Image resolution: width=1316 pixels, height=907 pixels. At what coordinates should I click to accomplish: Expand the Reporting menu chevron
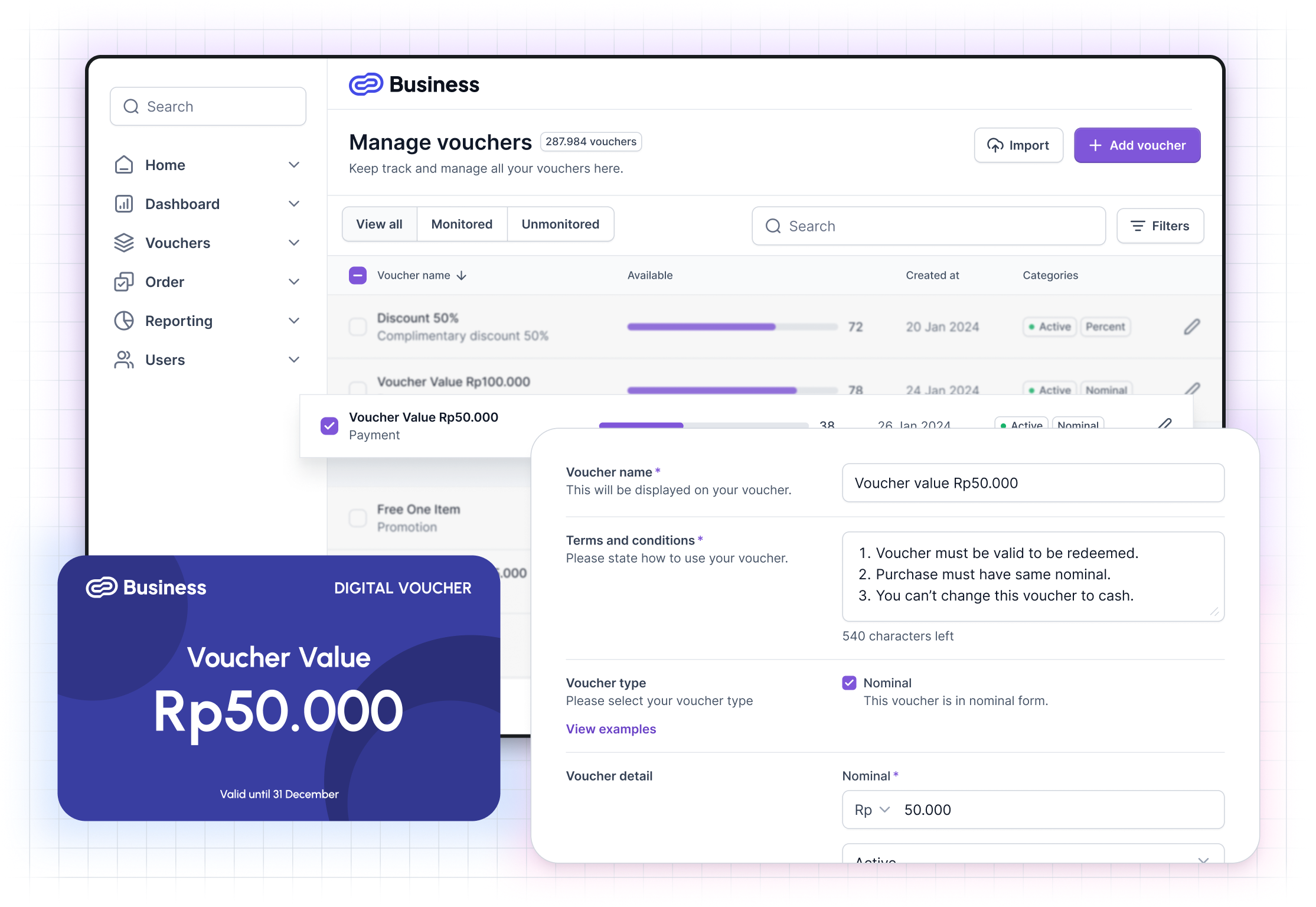click(x=294, y=321)
